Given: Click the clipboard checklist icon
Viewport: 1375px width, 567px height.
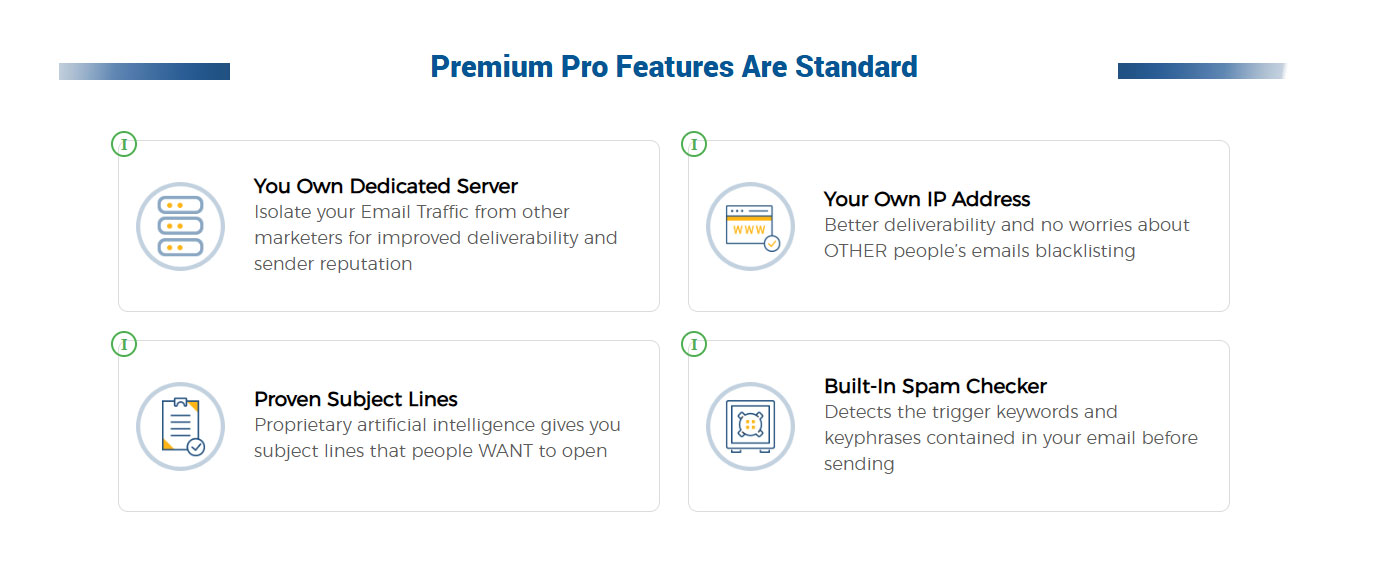Looking at the screenshot, I should 180,426.
